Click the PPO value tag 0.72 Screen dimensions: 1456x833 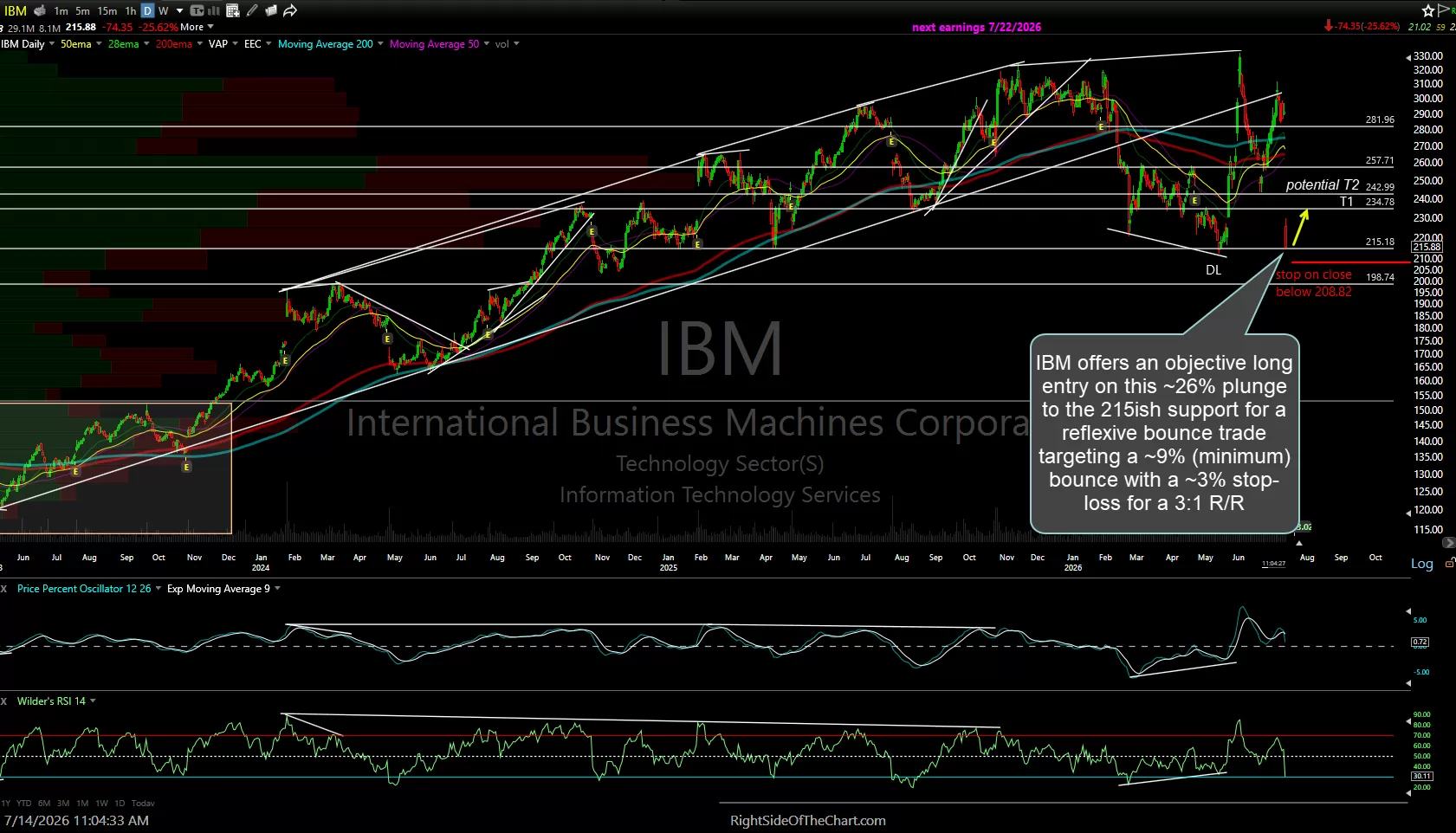(x=1420, y=643)
